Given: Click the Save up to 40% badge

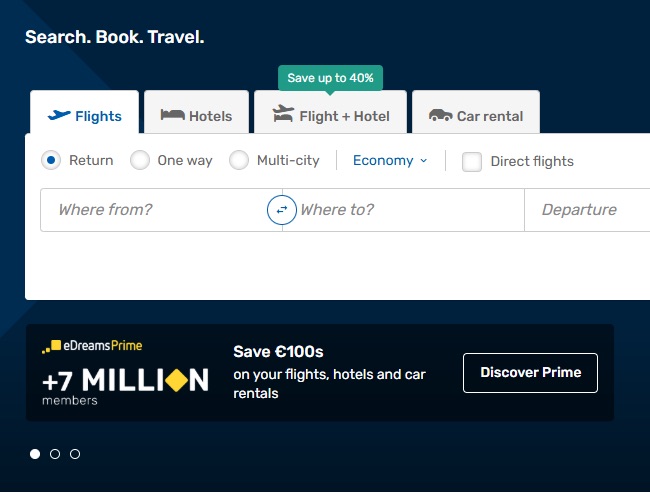Looking at the screenshot, I should tap(330, 78).
